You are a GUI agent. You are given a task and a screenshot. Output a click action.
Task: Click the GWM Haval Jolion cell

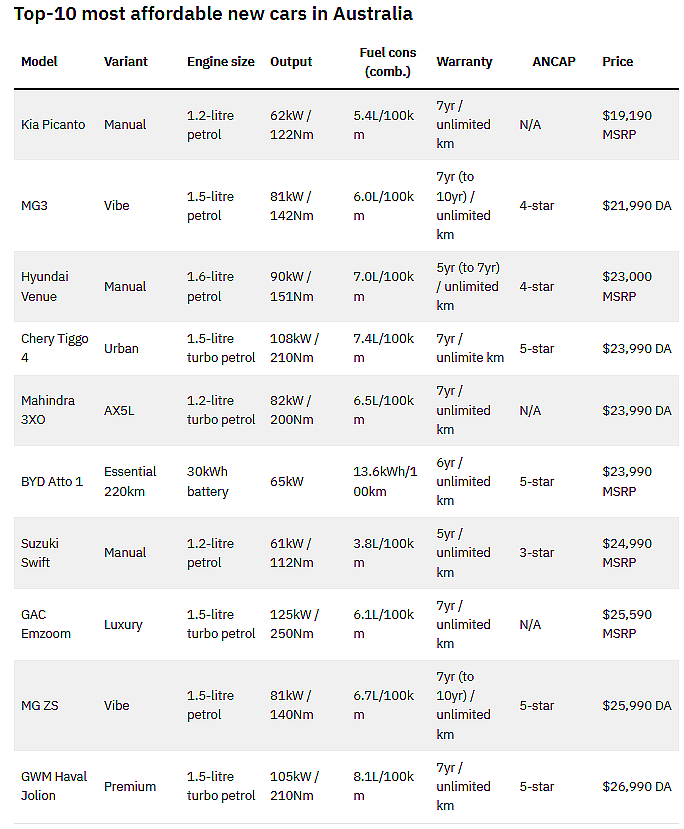pyautogui.click(x=54, y=786)
